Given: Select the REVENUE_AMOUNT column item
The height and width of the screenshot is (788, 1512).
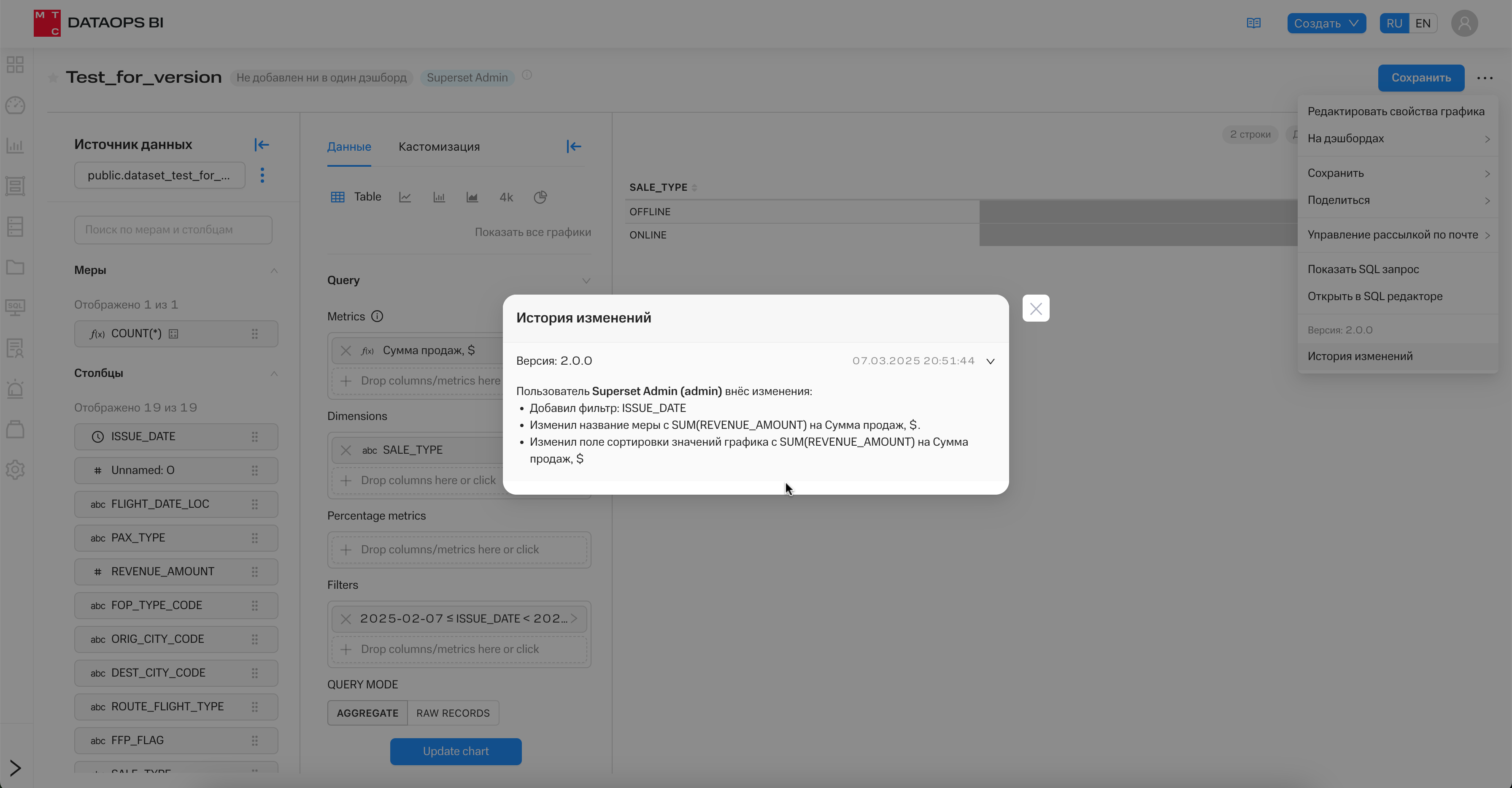Looking at the screenshot, I should pyautogui.click(x=176, y=572).
